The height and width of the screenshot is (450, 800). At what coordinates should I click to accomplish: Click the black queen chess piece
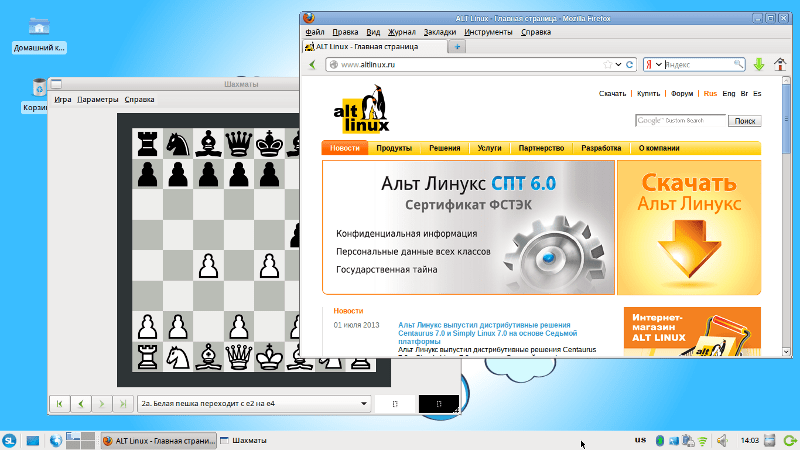[239, 143]
